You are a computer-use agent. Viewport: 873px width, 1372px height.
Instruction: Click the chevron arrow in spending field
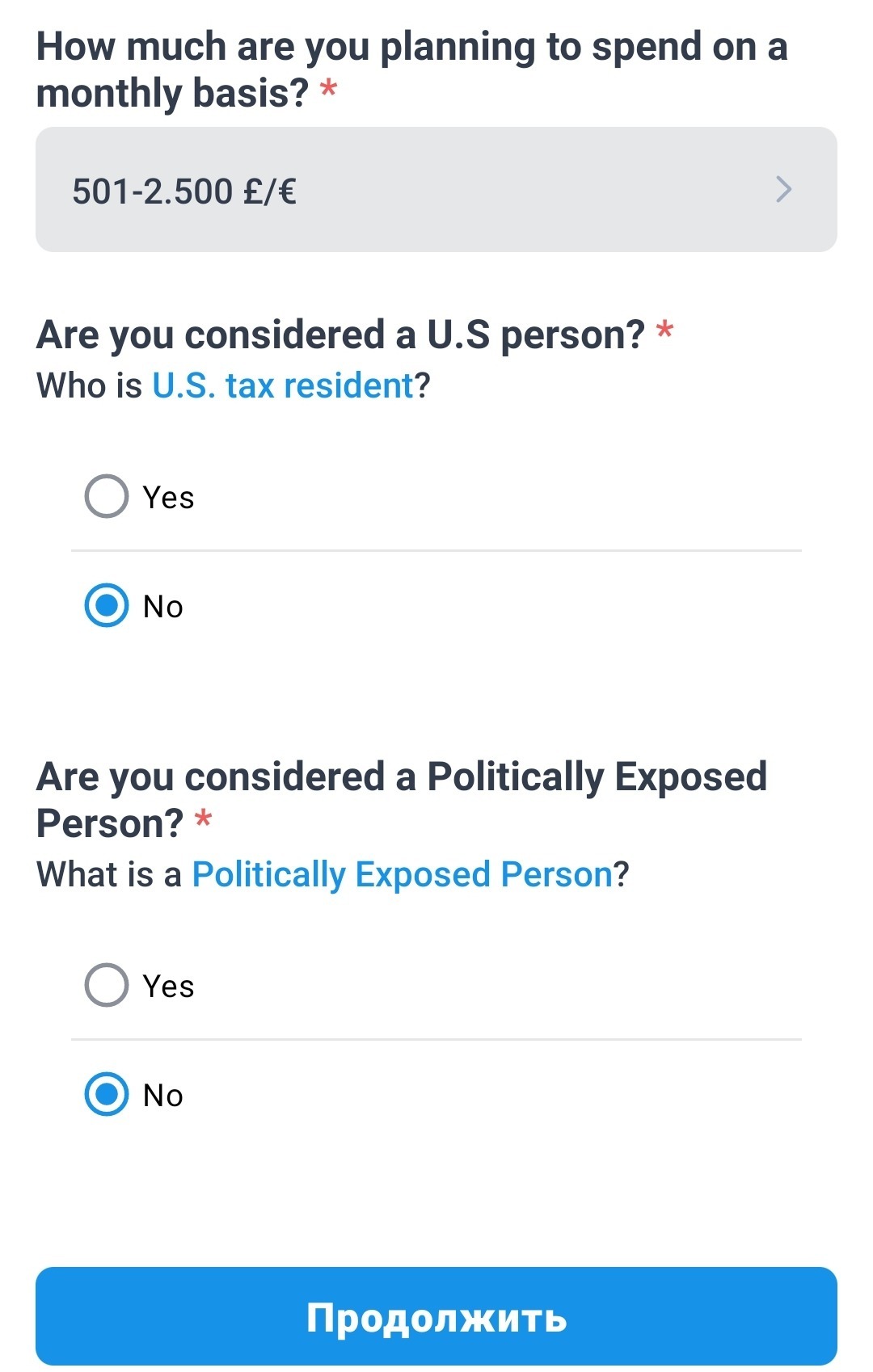click(x=783, y=190)
